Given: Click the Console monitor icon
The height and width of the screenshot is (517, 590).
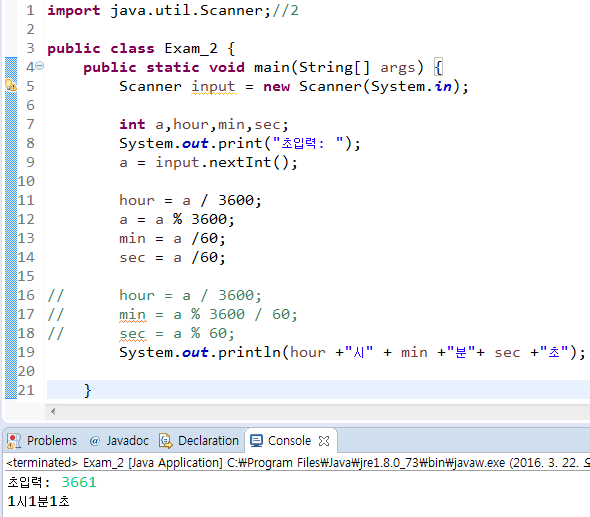Looking at the screenshot, I should pyautogui.click(x=257, y=441).
